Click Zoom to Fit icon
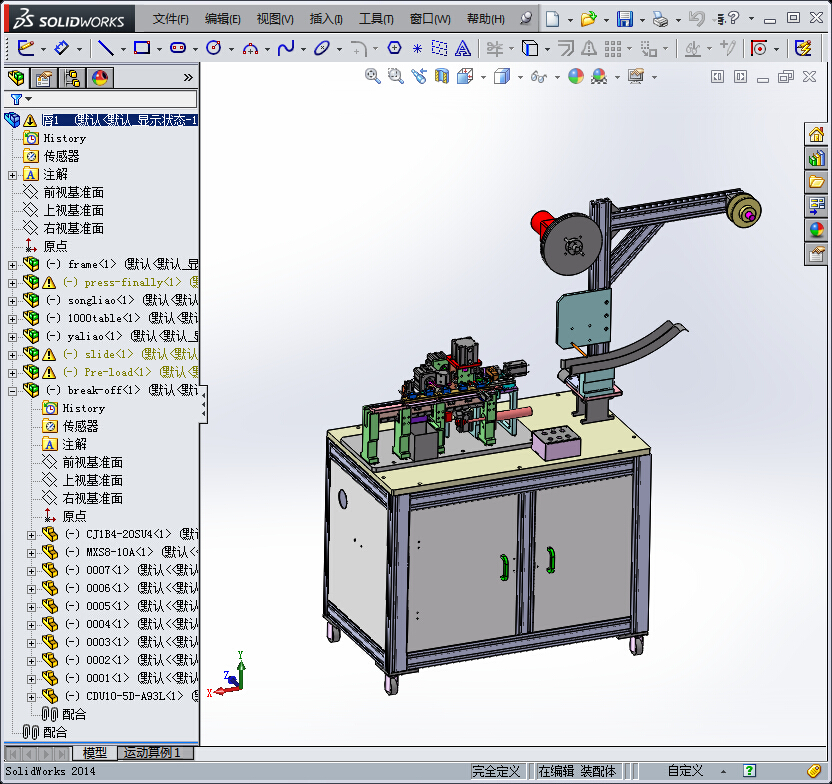This screenshot has height=784, width=832. [x=372, y=76]
